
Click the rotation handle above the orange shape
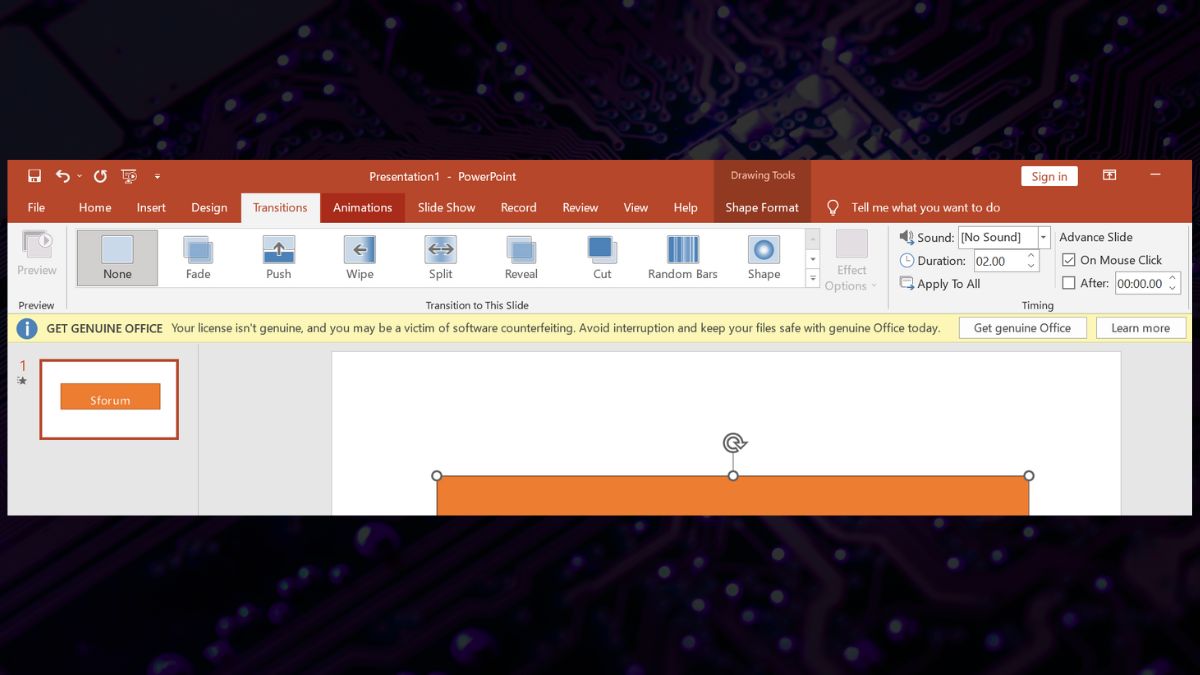734,443
